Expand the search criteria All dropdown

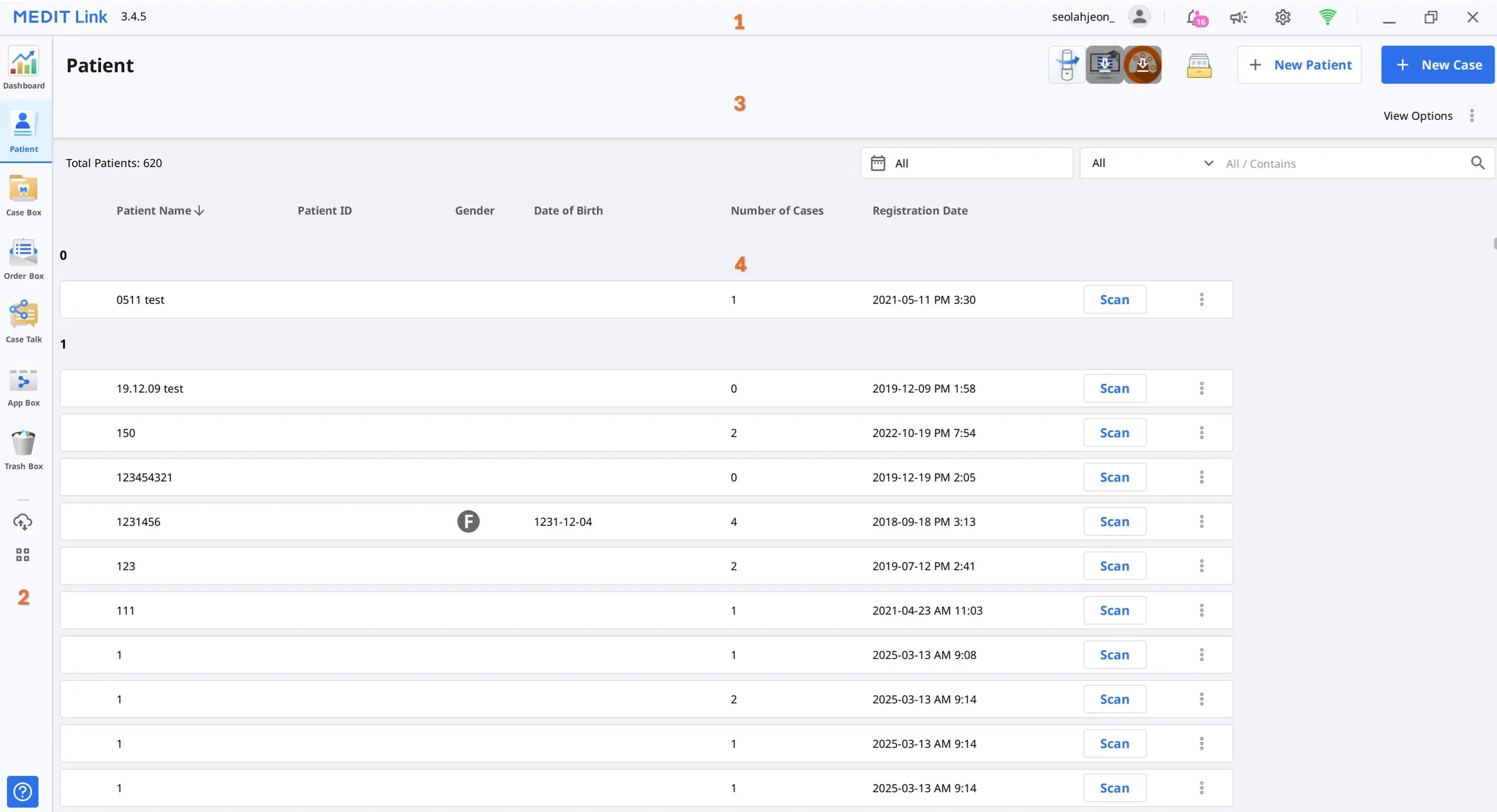click(x=1149, y=163)
